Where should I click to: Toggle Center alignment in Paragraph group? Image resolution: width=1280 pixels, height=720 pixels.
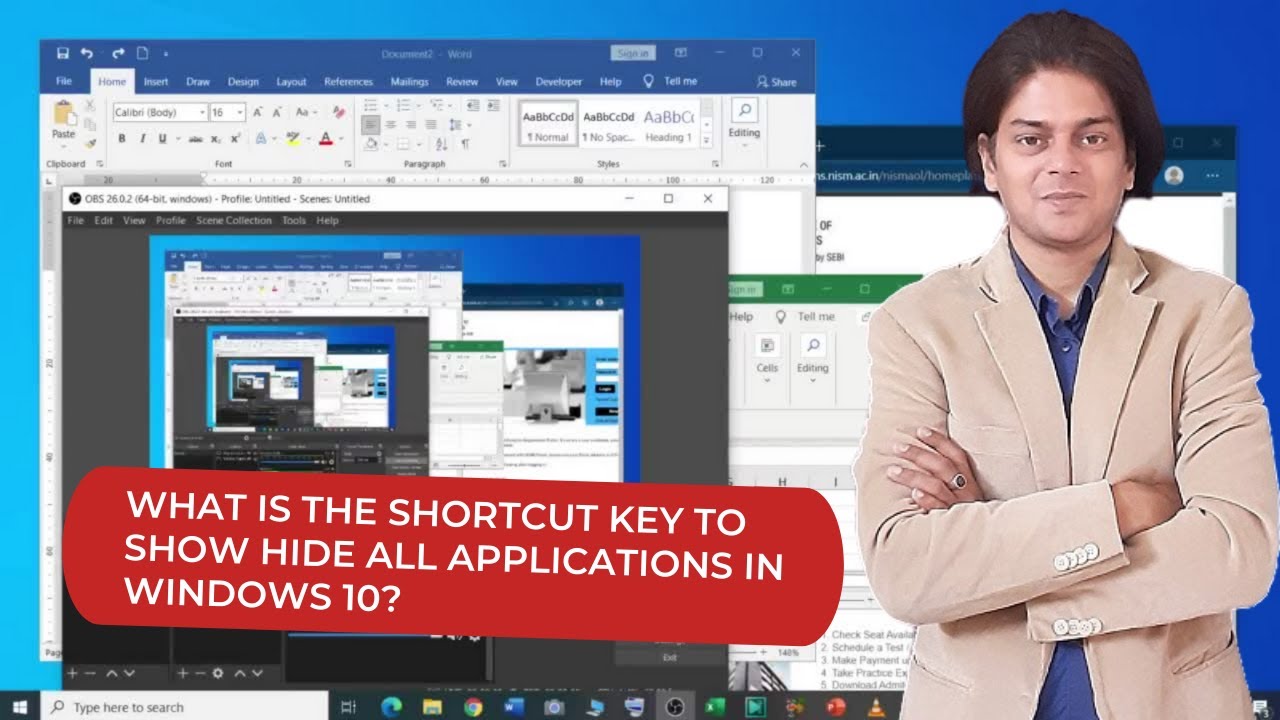[390, 125]
